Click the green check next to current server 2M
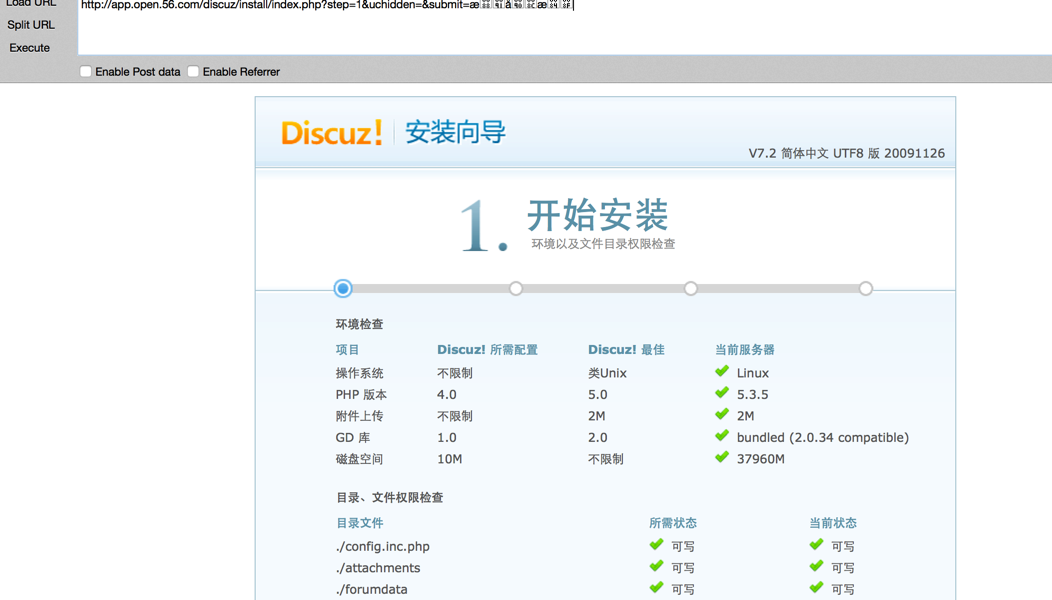Image resolution: width=1052 pixels, height=600 pixels. tap(722, 414)
